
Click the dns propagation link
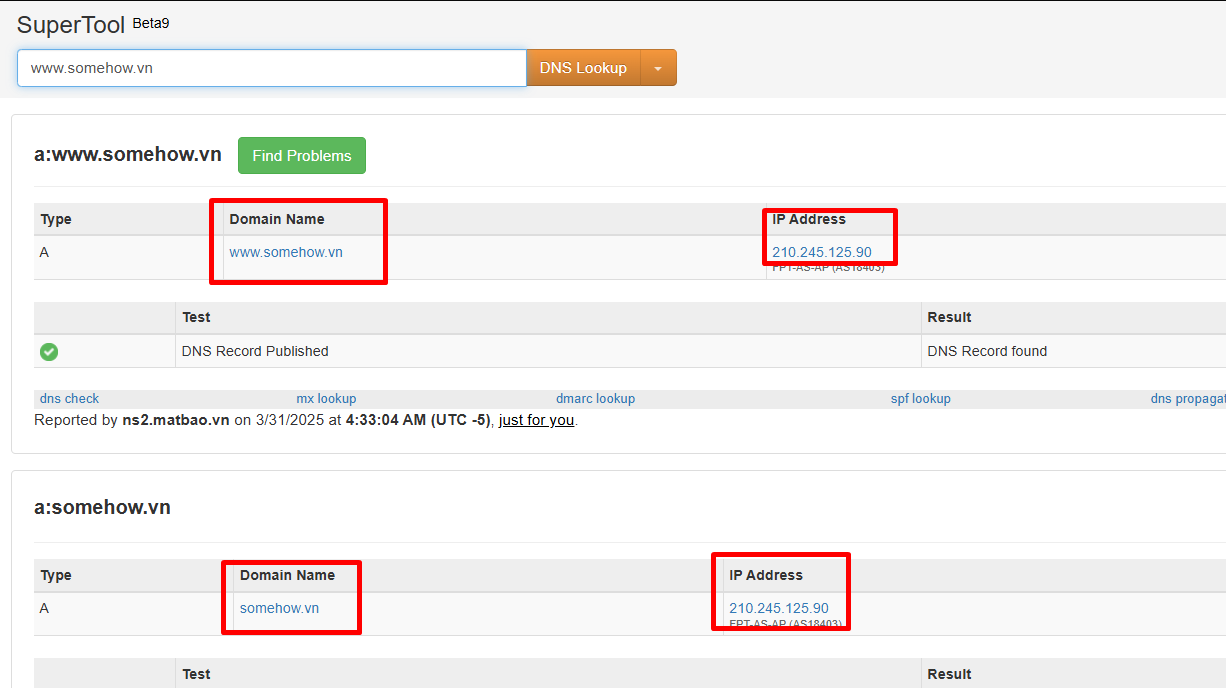pyautogui.click(x=1188, y=398)
